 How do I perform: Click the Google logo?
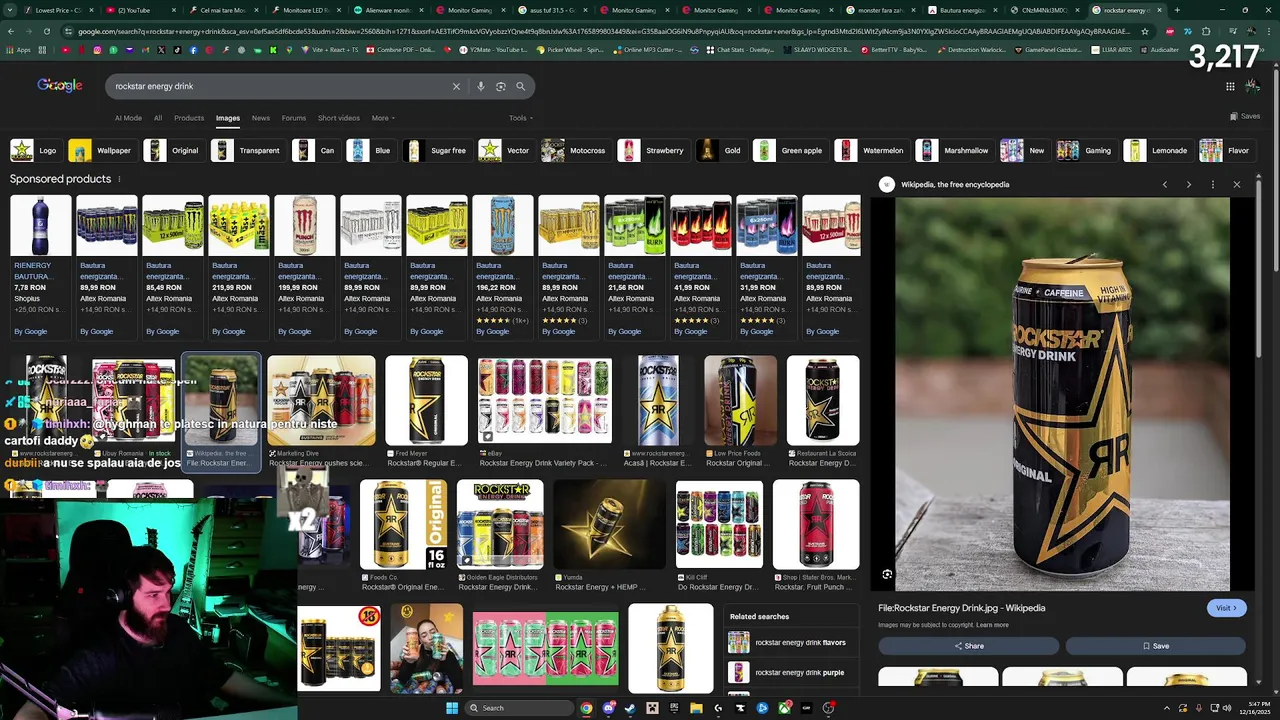tap(60, 86)
